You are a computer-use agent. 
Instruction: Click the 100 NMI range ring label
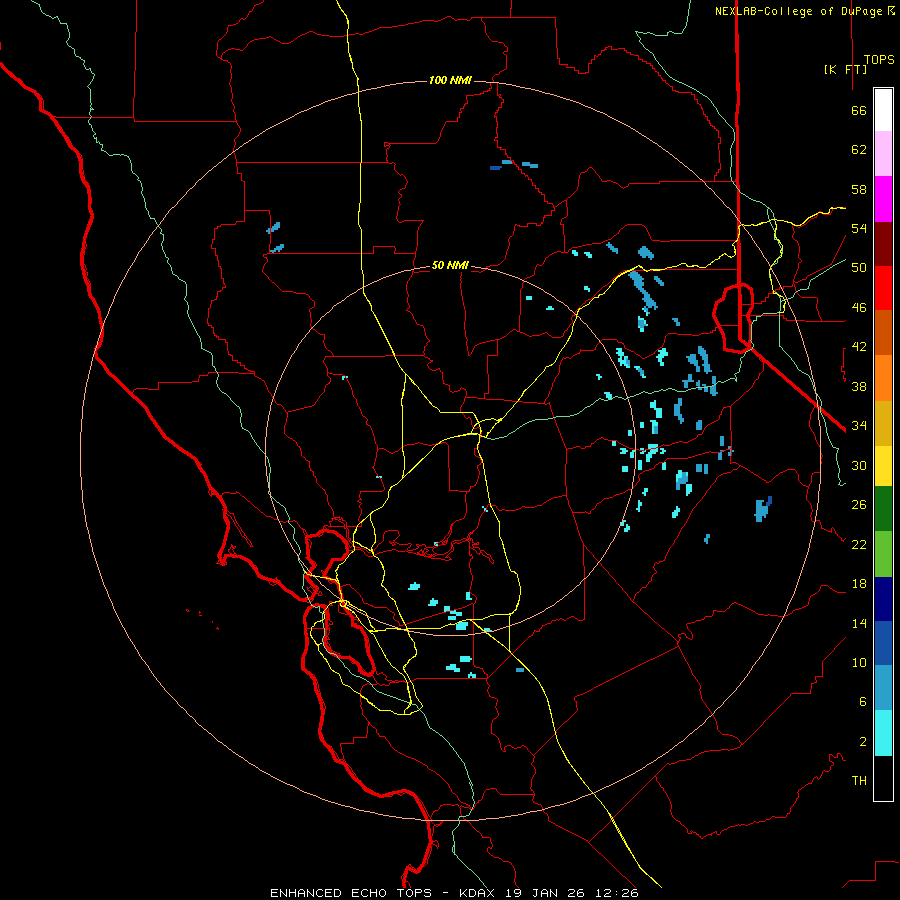pos(450,80)
